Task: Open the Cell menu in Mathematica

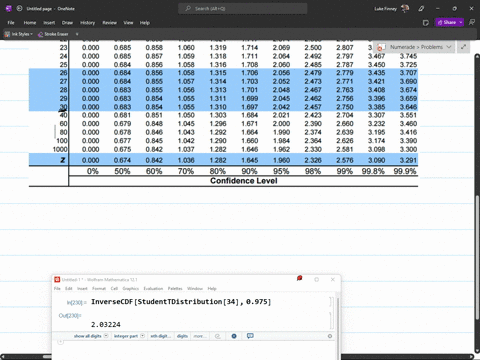Action: click(114, 288)
